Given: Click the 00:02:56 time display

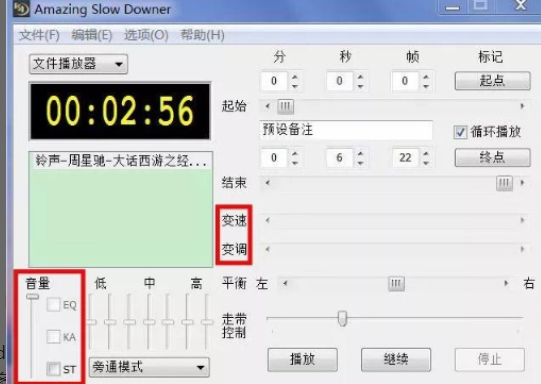Looking at the screenshot, I should pyautogui.click(x=120, y=111).
